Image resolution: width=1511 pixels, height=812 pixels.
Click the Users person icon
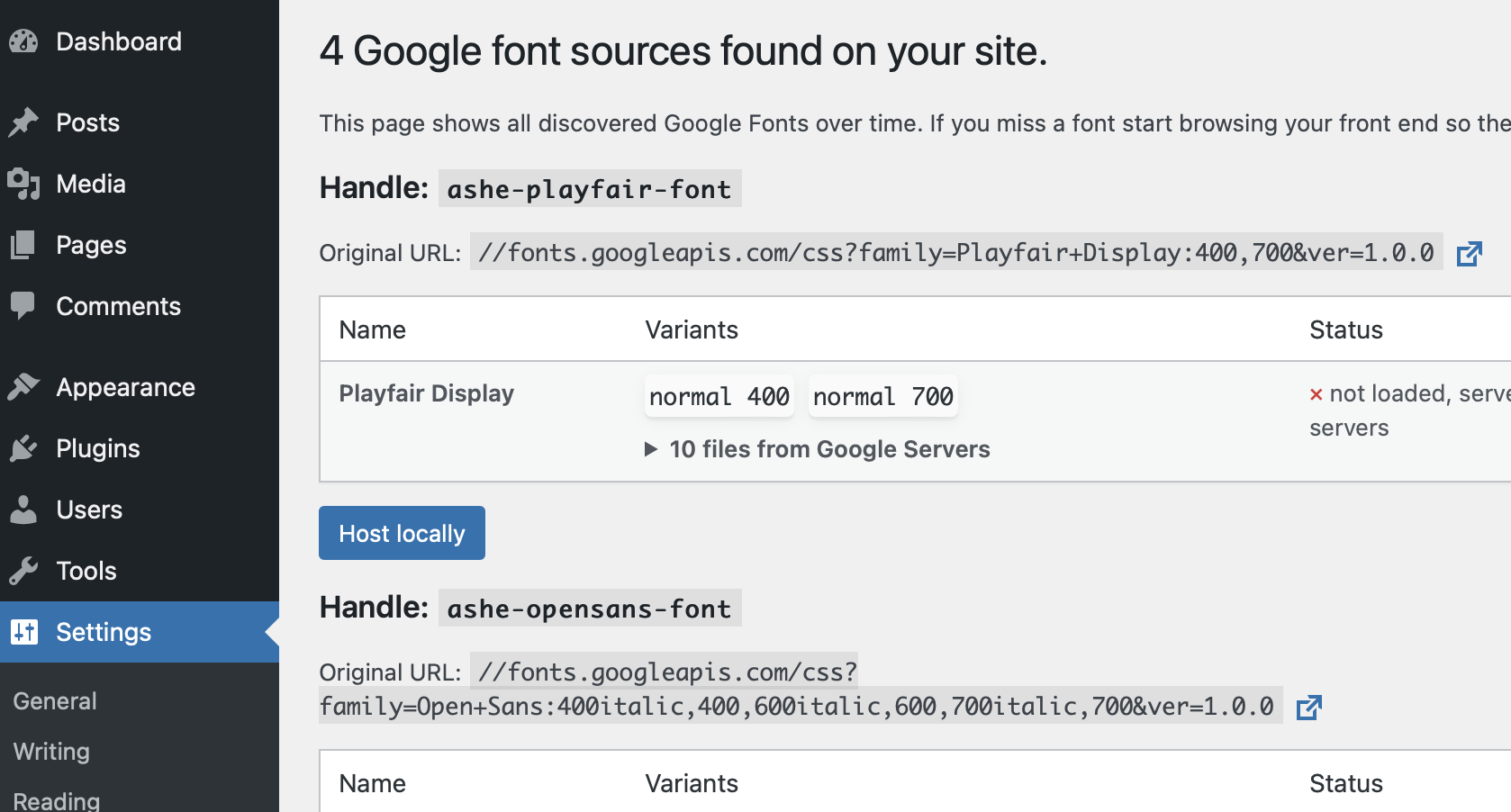(x=25, y=509)
